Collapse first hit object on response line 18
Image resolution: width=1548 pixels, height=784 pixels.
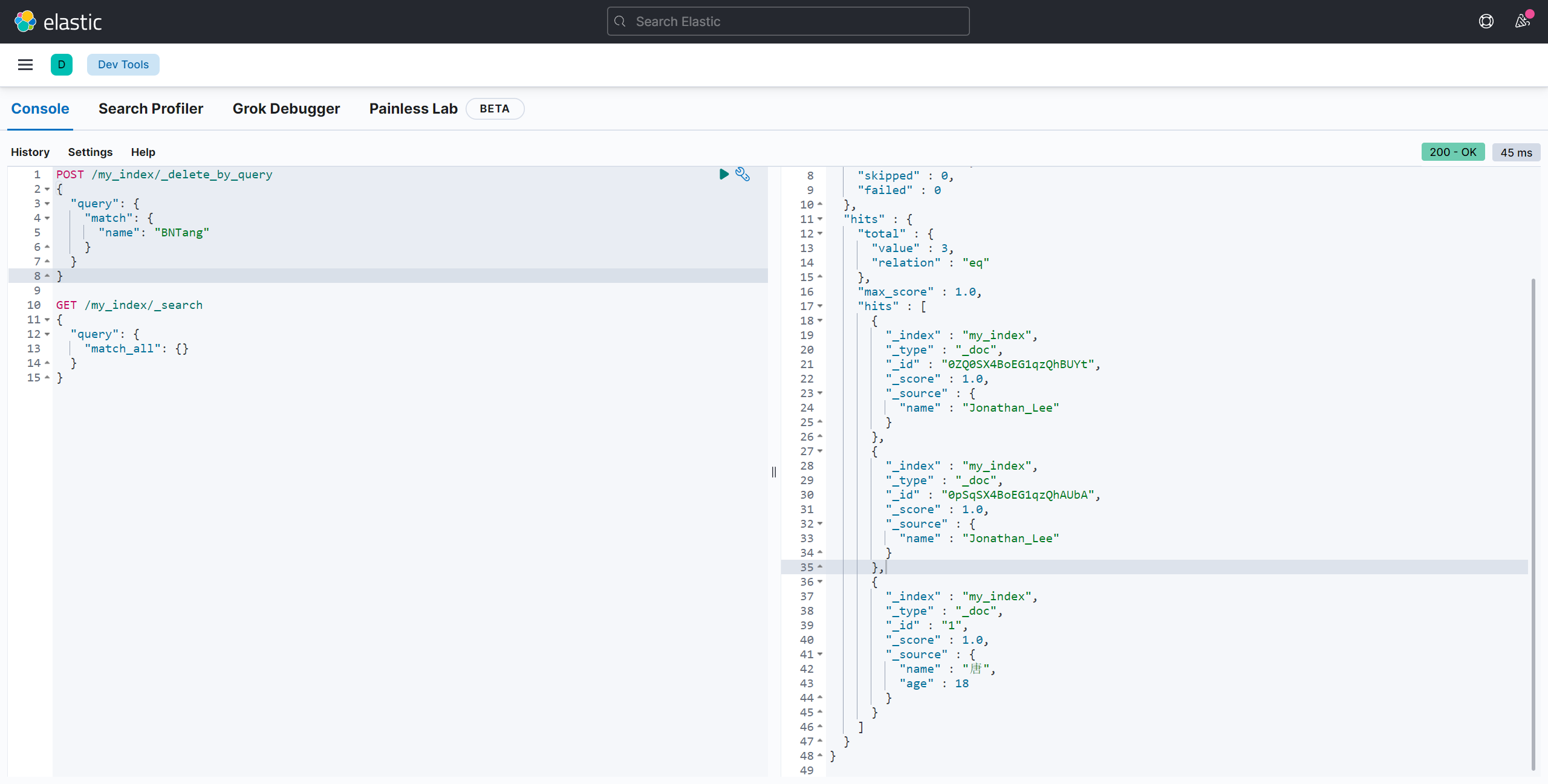(x=820, y=321)
